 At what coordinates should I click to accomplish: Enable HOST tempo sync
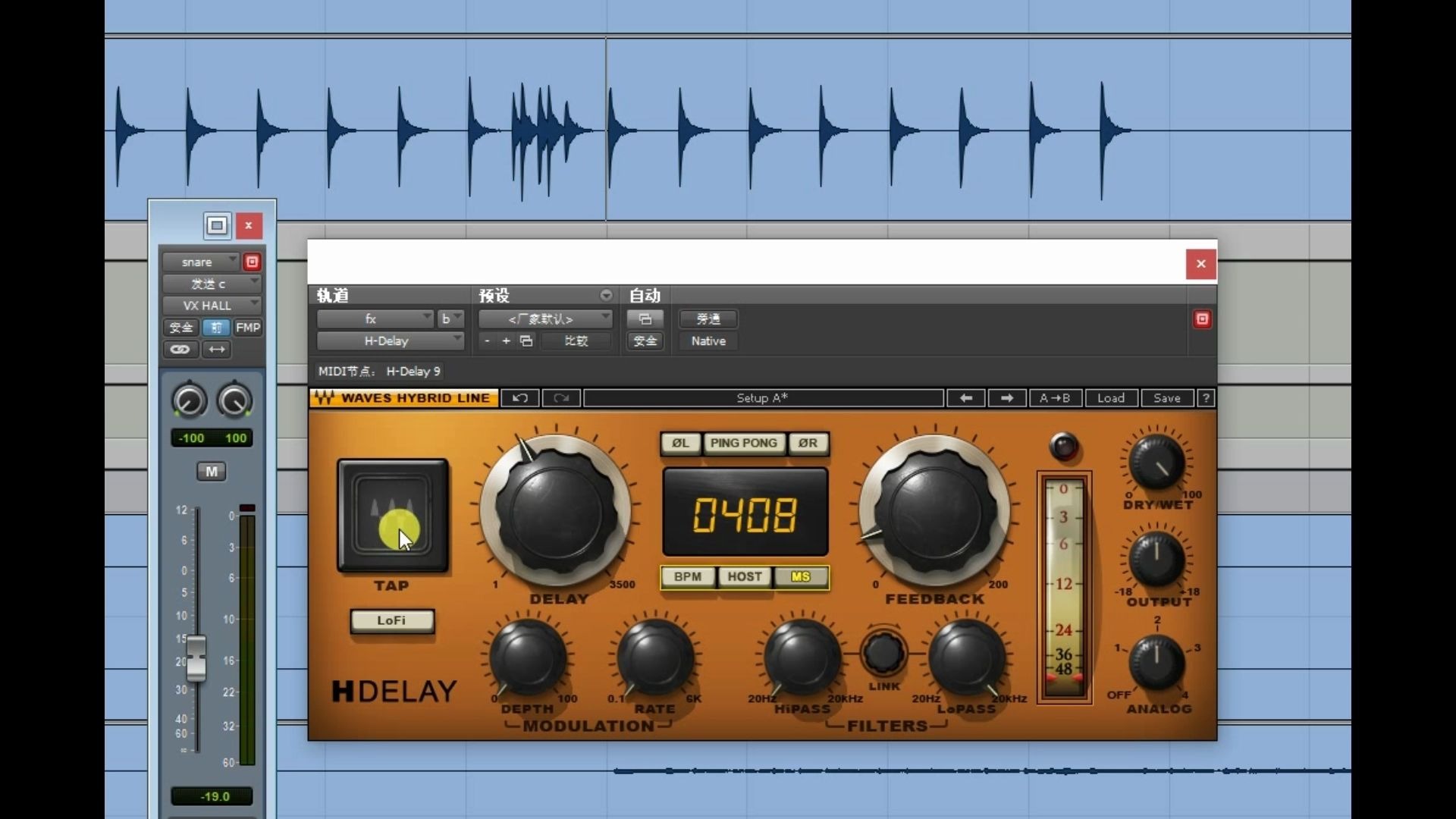744,577
